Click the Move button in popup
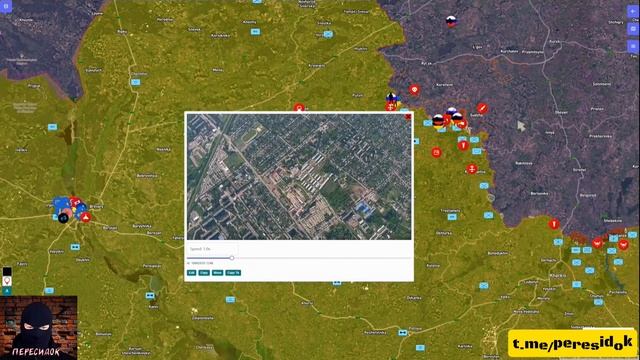Image resolution: width=640 pixels, height=360 pixels. tap(218, 273)
